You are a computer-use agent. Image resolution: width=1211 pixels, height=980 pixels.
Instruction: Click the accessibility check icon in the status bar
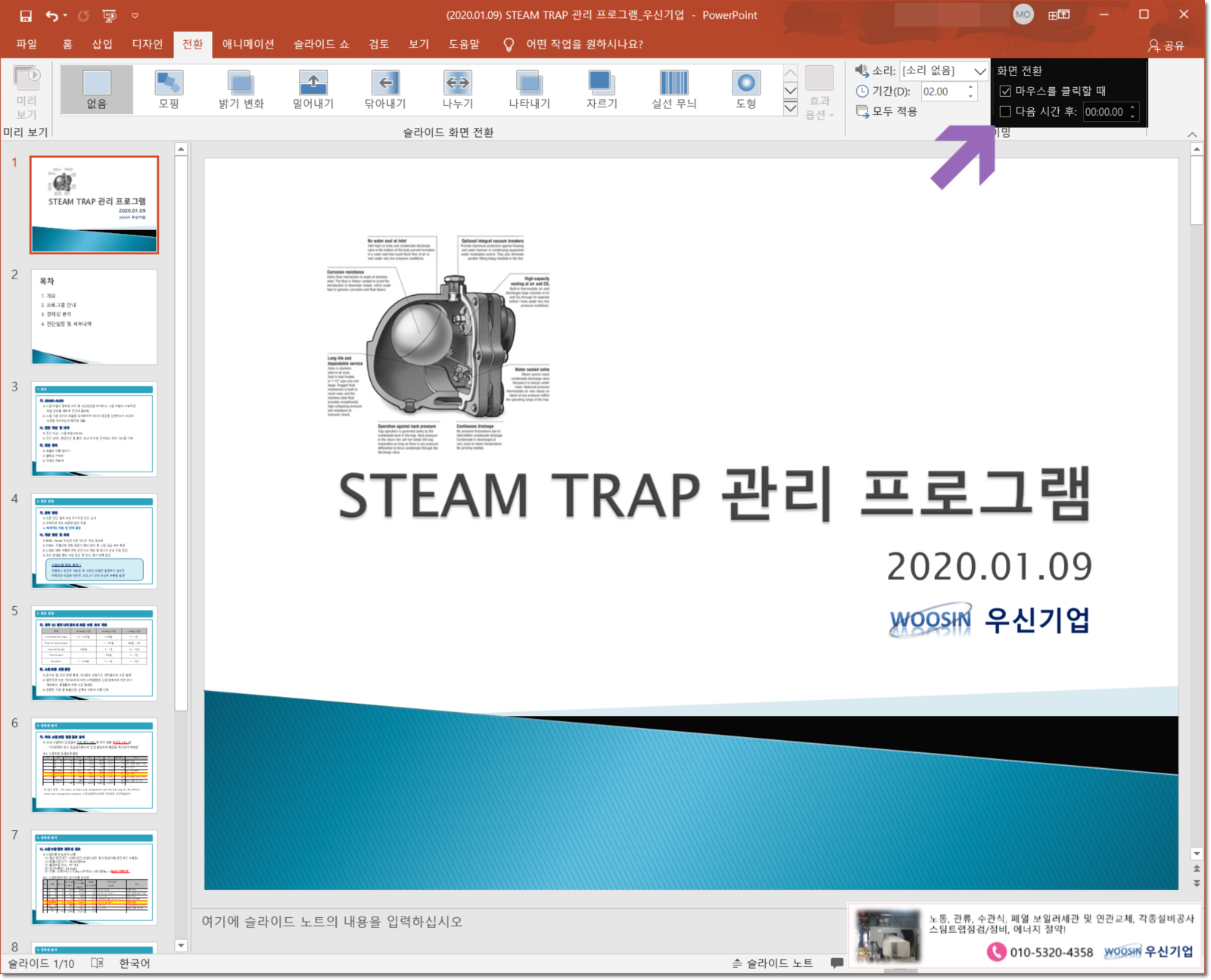[98, 963]
